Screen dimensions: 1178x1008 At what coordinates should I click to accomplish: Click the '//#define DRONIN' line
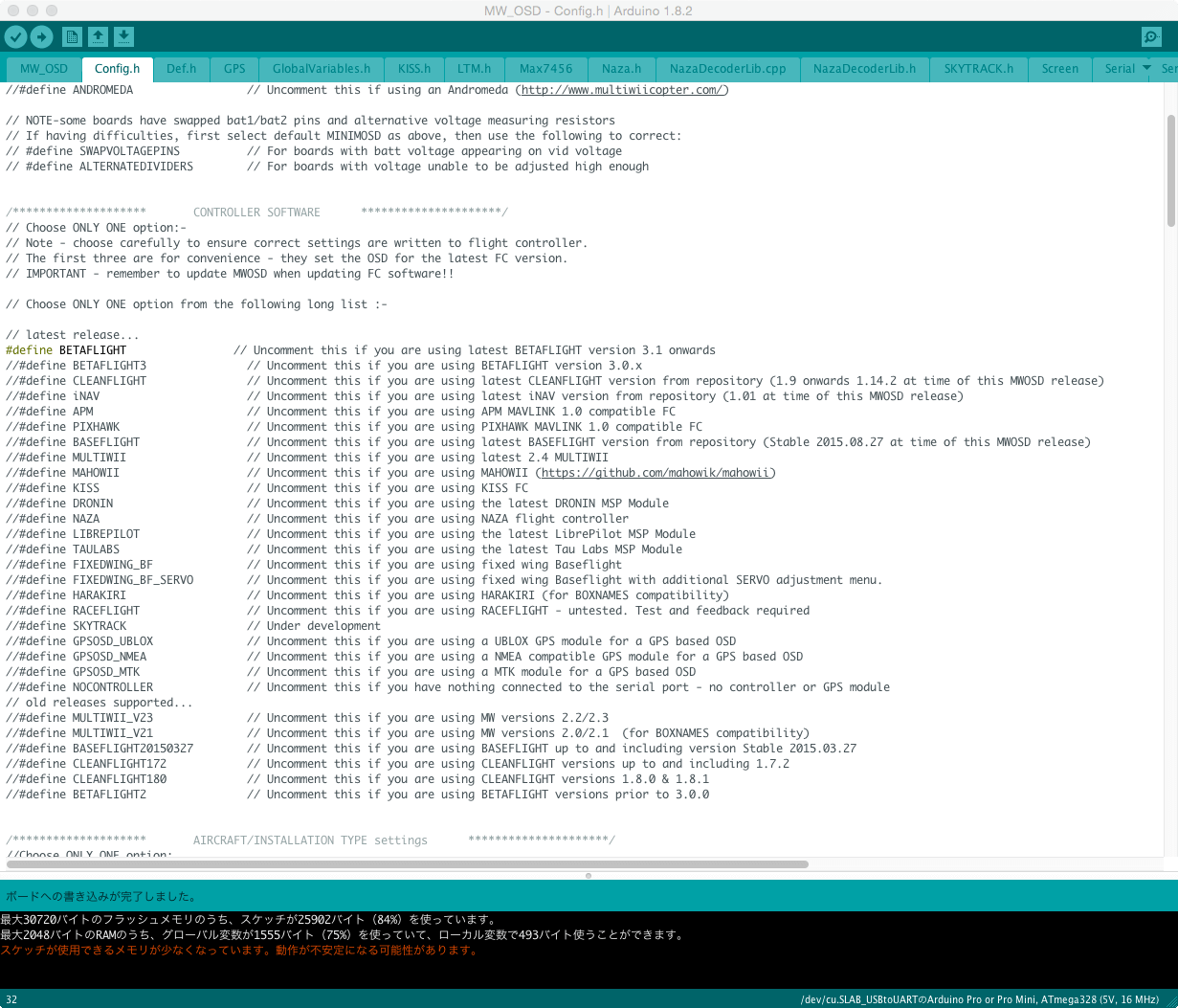point(337,504)
